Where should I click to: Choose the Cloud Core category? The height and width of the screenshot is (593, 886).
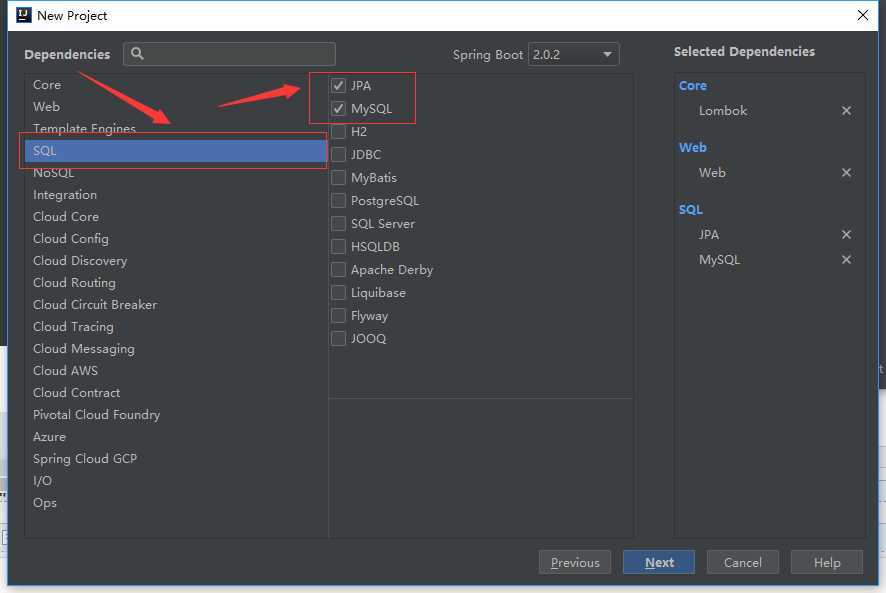176,217
